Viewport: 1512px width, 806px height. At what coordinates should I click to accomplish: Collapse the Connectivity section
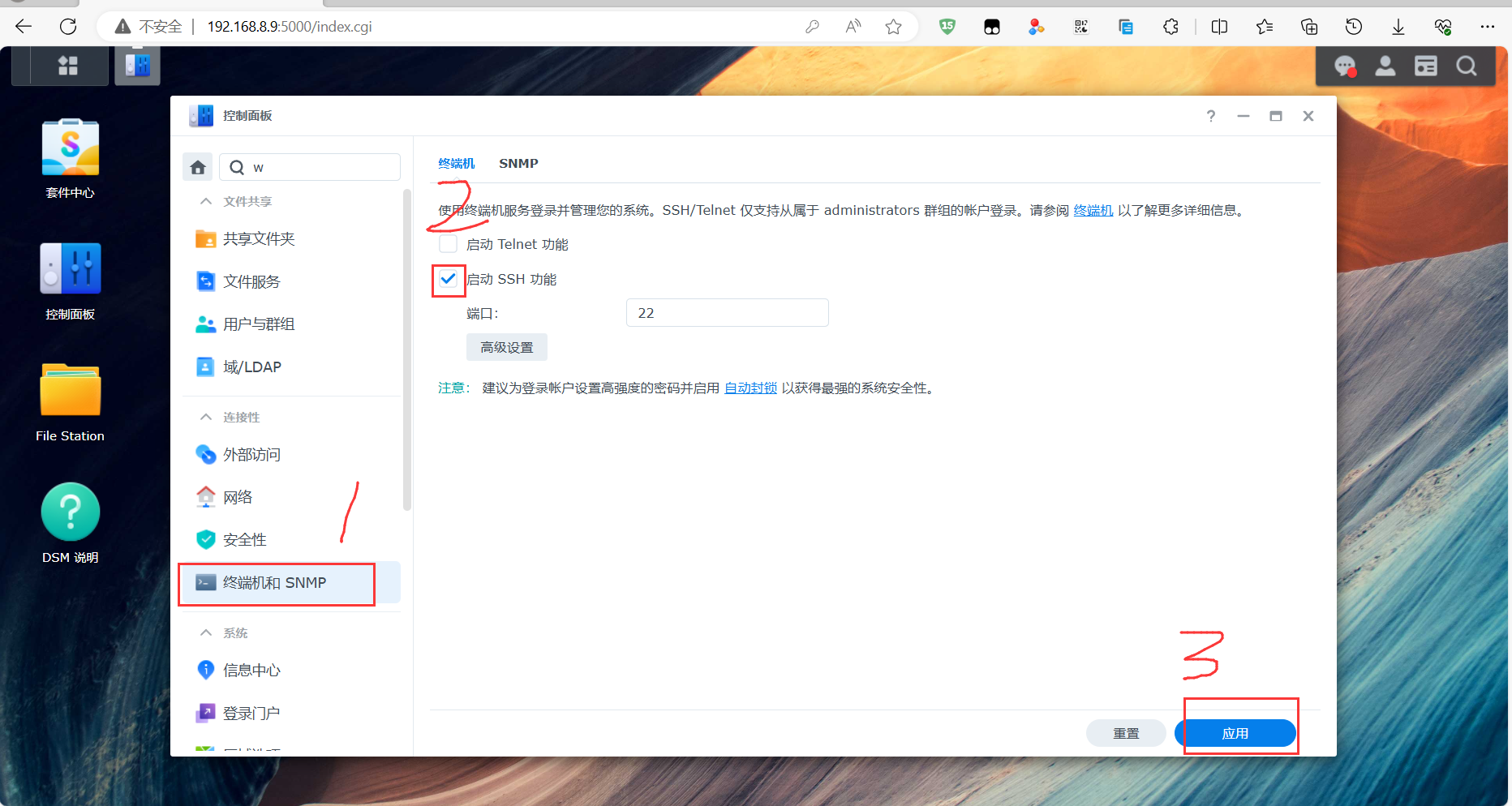[x=206, y=417]
